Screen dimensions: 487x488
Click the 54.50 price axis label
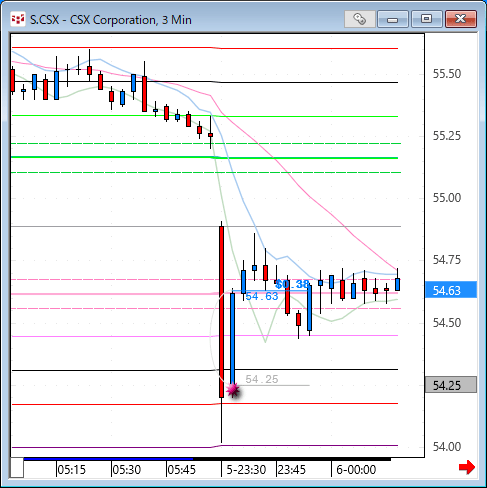447,322
